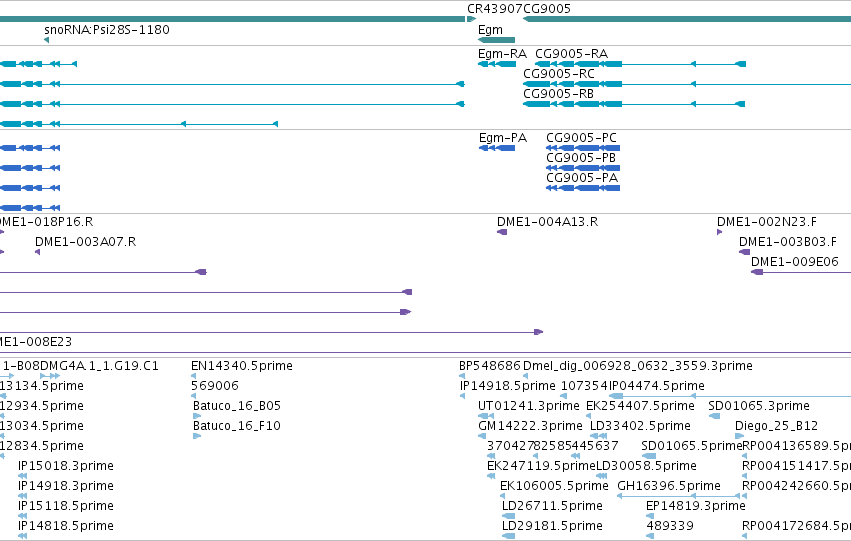Click the CG9005-PB protein label
851x541 pixels.
tap(581, 158)
